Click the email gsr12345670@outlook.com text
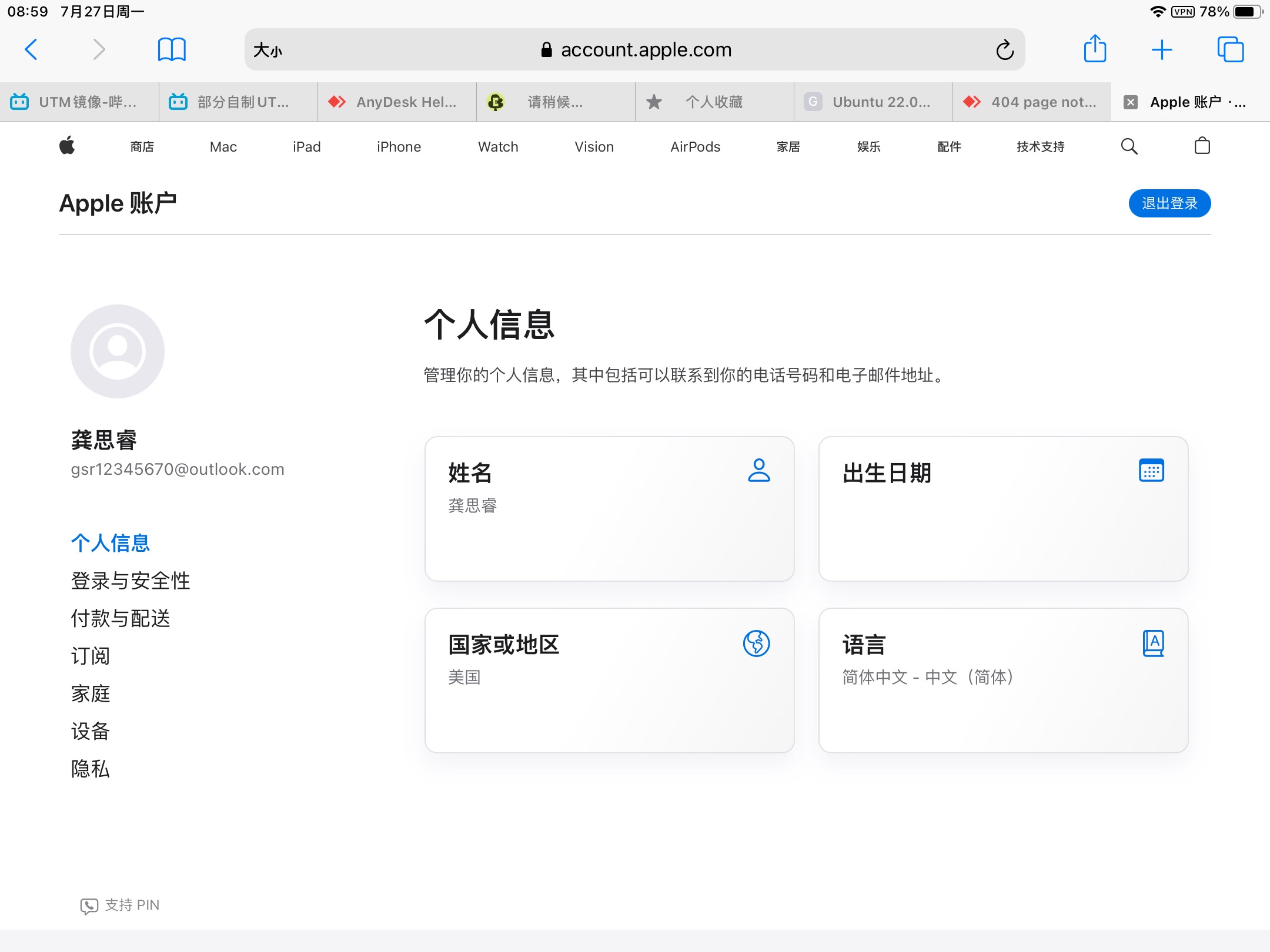 pyautogui.click(x=178, y=469)
